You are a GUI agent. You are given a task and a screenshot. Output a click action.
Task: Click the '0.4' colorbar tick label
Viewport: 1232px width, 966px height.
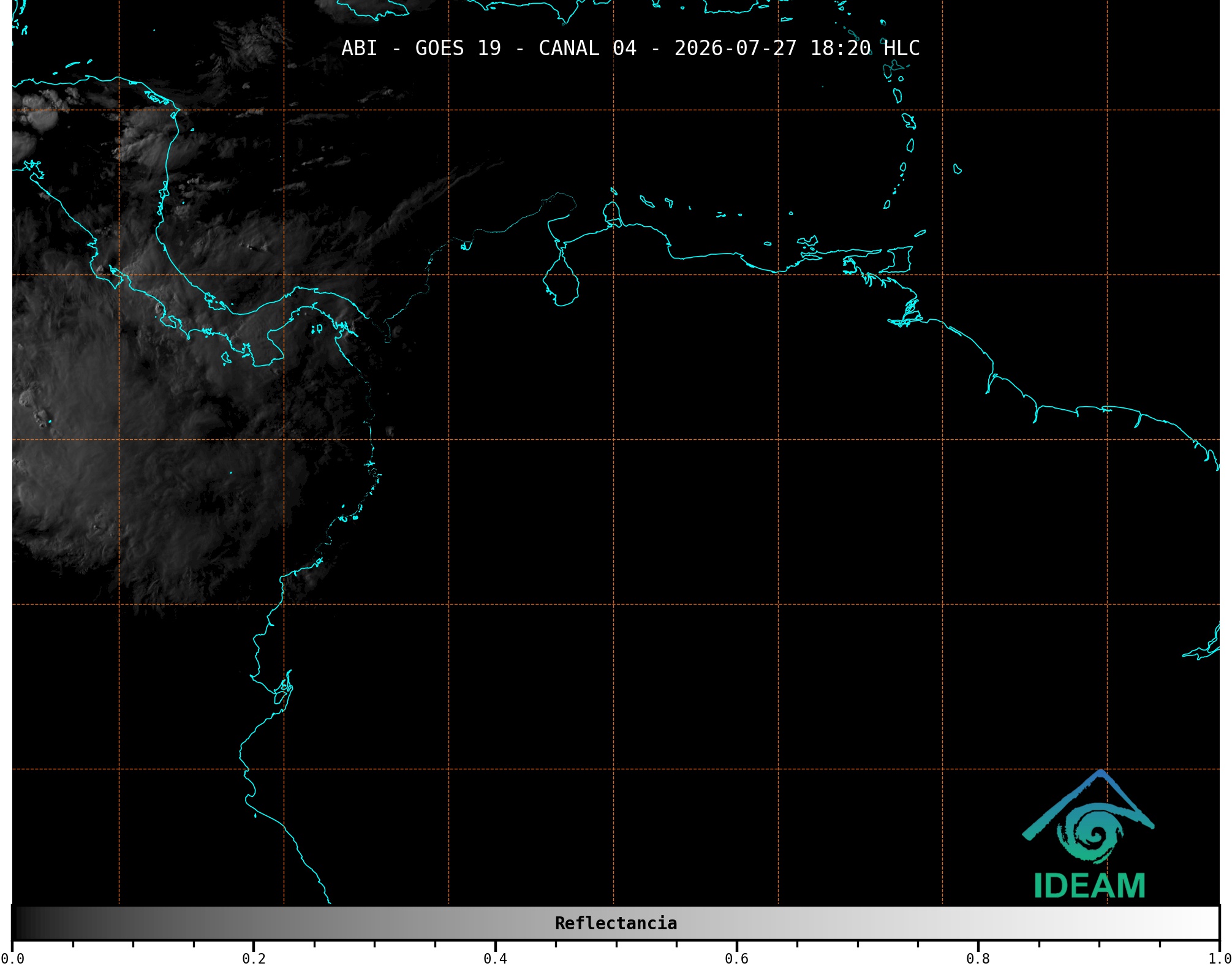tap(495, 959)
